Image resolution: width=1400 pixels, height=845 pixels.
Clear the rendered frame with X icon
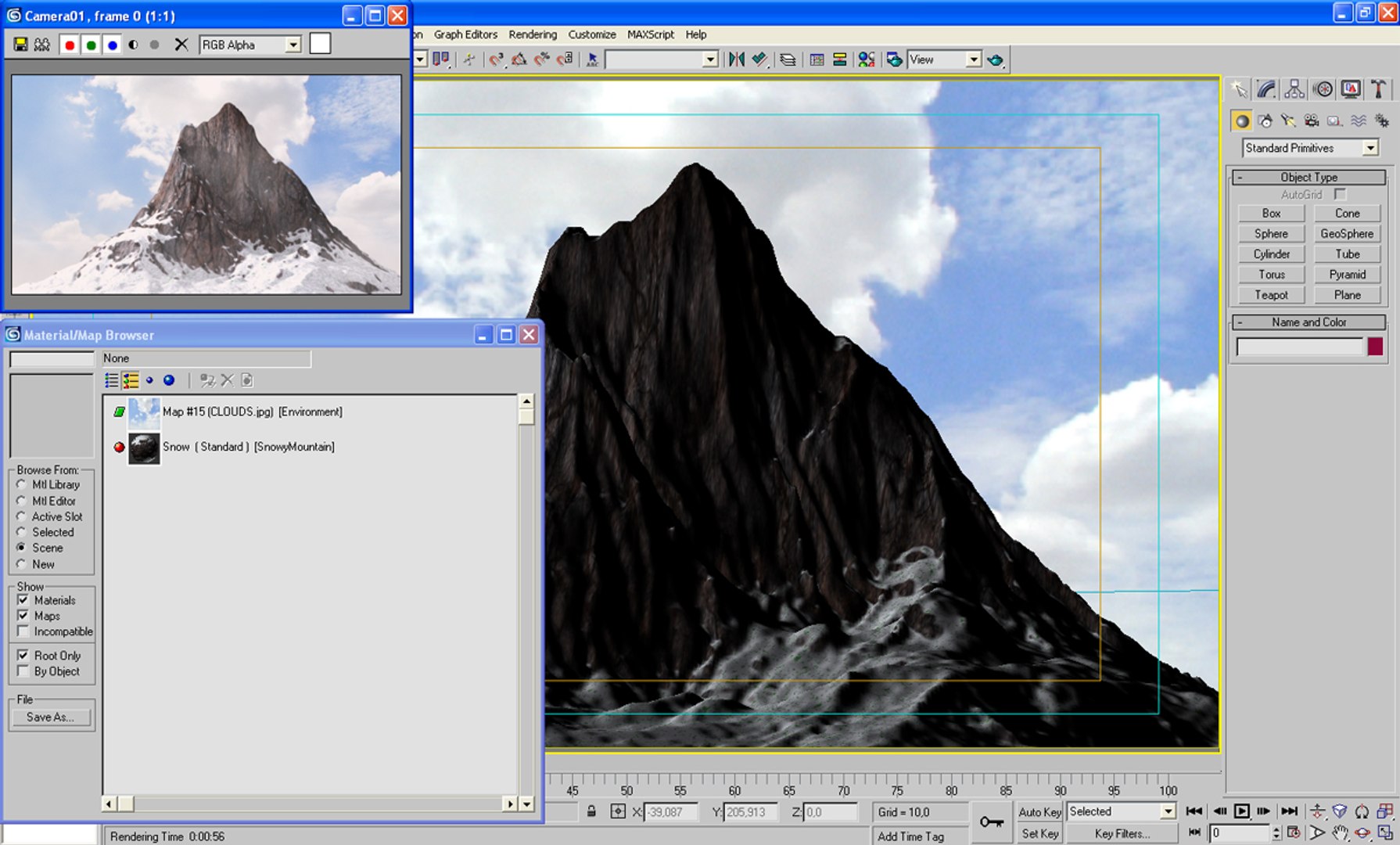(x=181, y=45)
